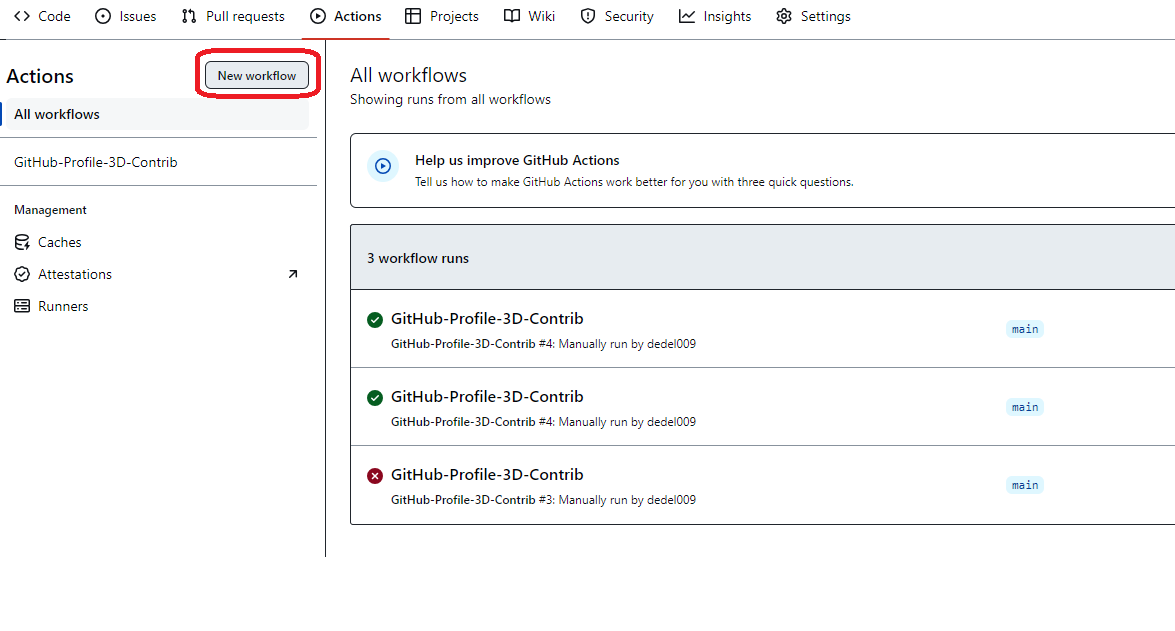Click the Security shield icon
The height and width of the screenshot is (631, 1175).
tap(588, 16)
